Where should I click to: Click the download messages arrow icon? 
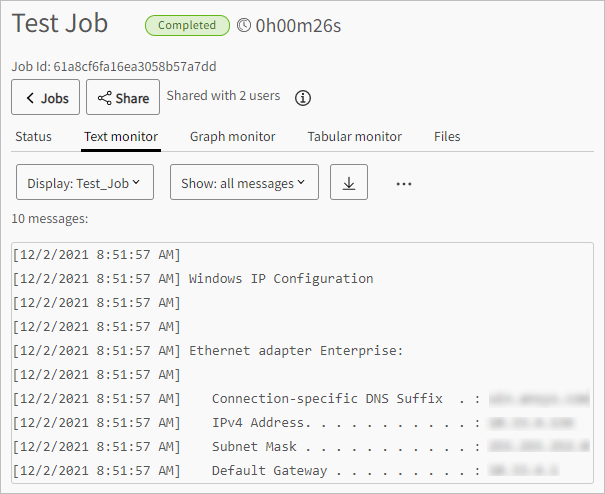(x=349, y=184)
